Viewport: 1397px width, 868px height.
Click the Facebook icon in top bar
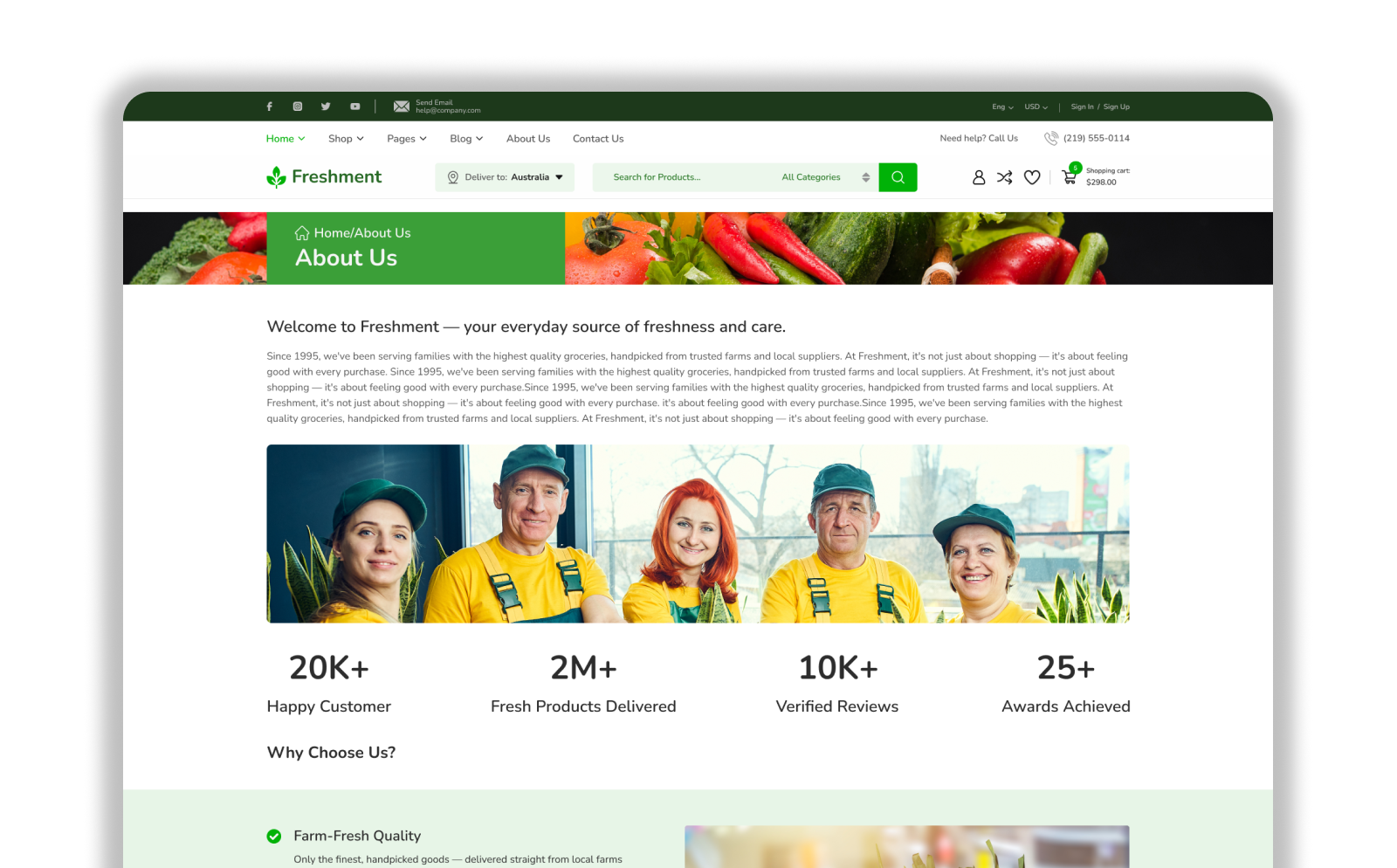click(269, 107)
